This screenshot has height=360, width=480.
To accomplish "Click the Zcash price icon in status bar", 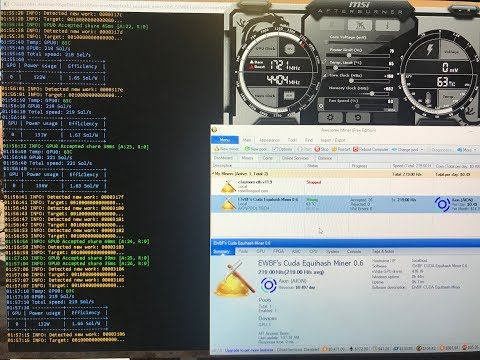I will tap(419, 348).
